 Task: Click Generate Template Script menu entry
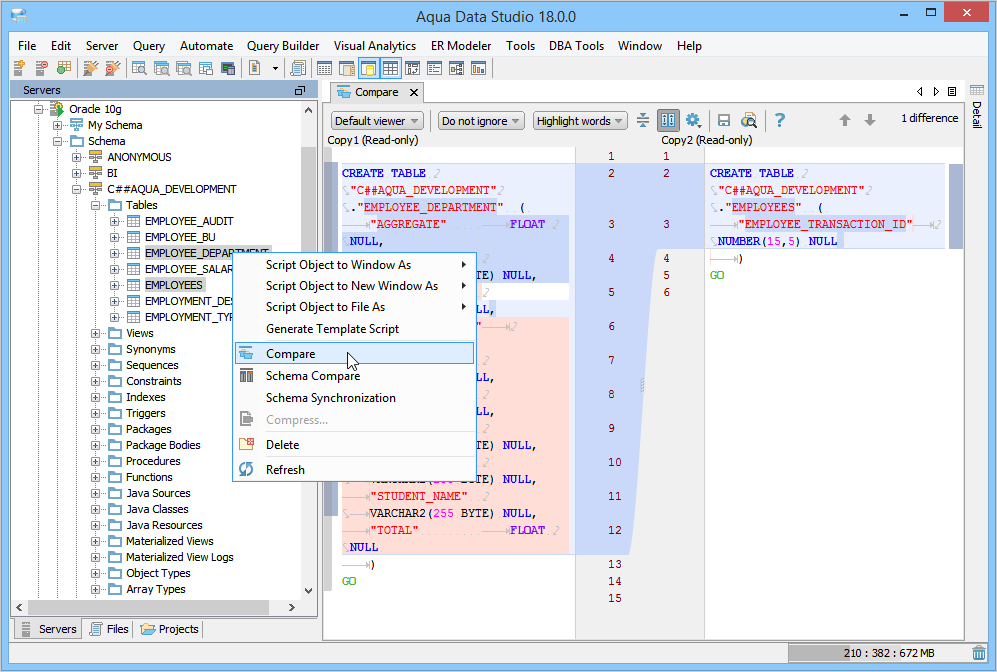pyautogui.click(x=355, y=329)
